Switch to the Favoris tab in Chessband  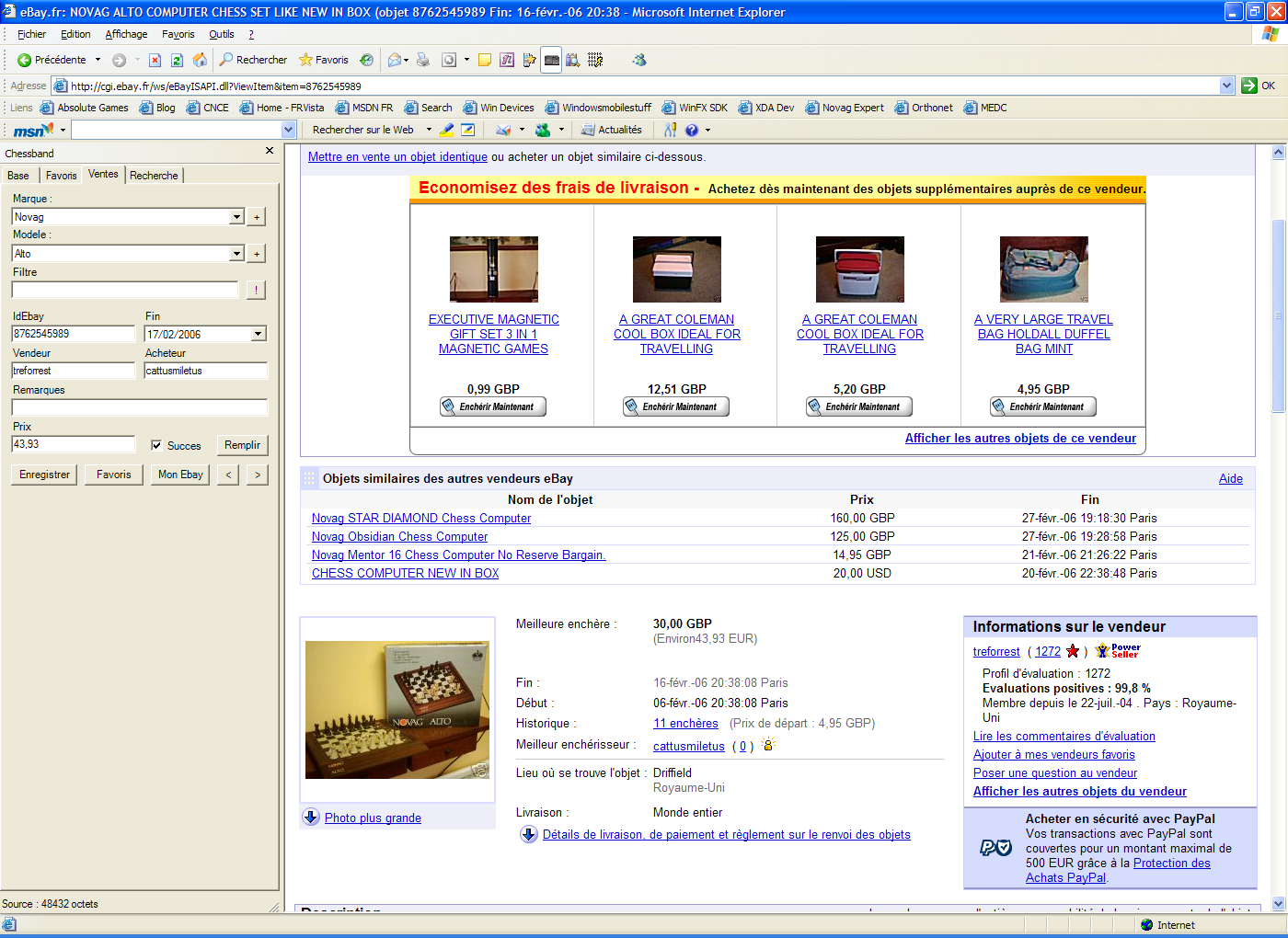click(x=62, y=176)
